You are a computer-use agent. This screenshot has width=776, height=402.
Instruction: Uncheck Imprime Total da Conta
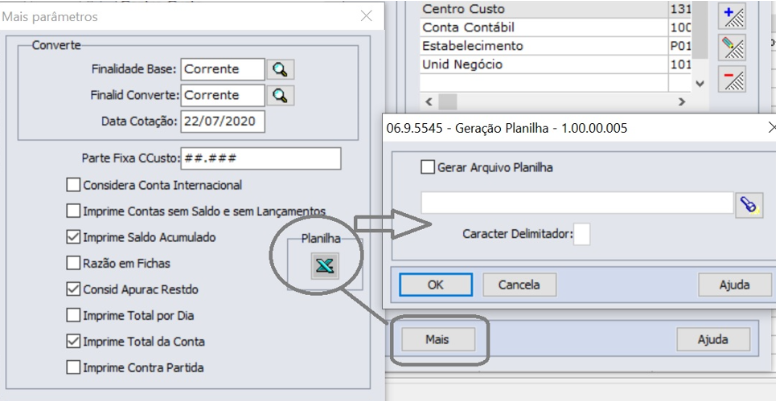pyautogui.click(x=73, y=342)
